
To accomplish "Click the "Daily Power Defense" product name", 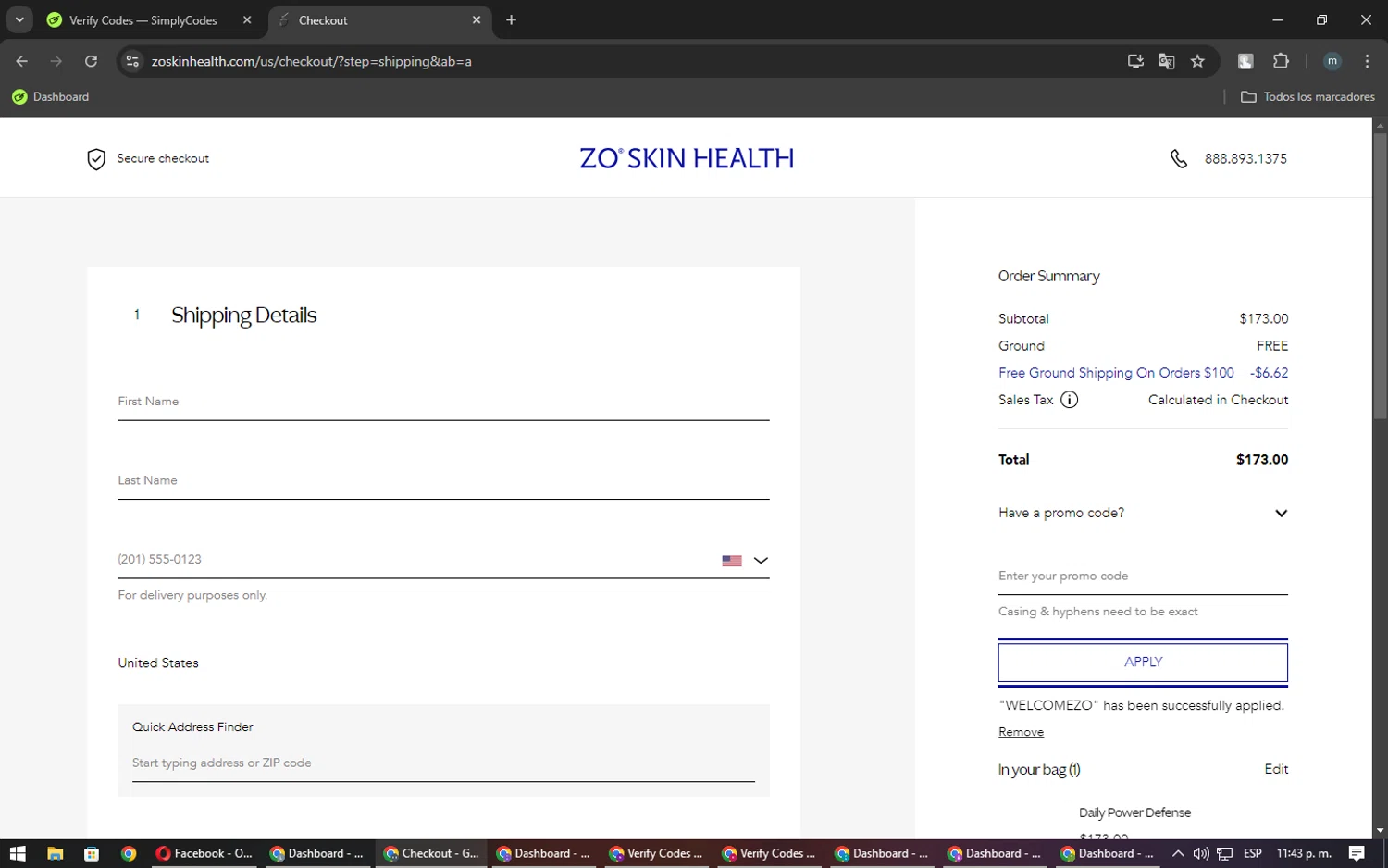I will point(1134,812).
